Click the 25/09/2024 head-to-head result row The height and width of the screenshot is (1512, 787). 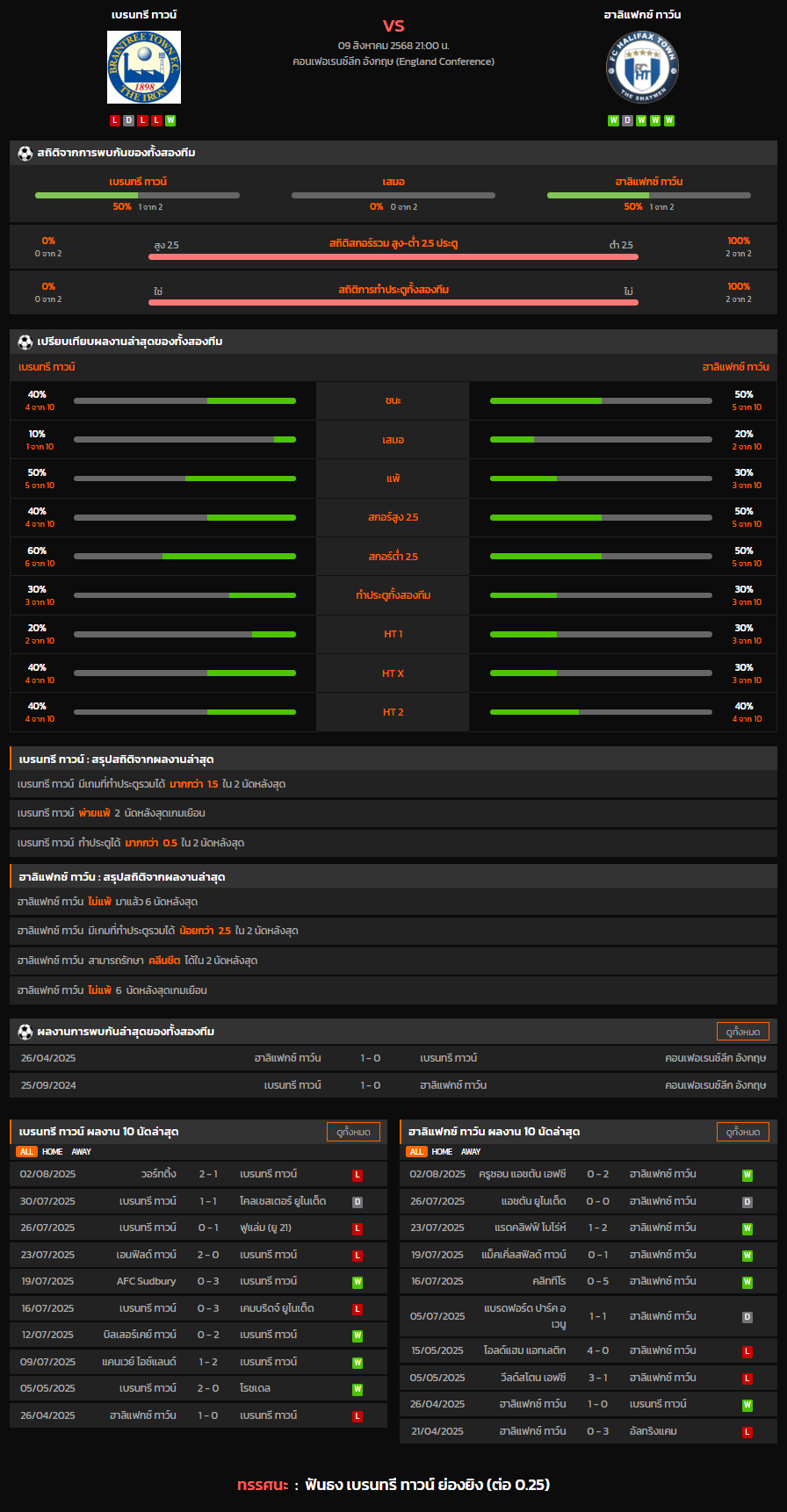tap(393, 1085)
